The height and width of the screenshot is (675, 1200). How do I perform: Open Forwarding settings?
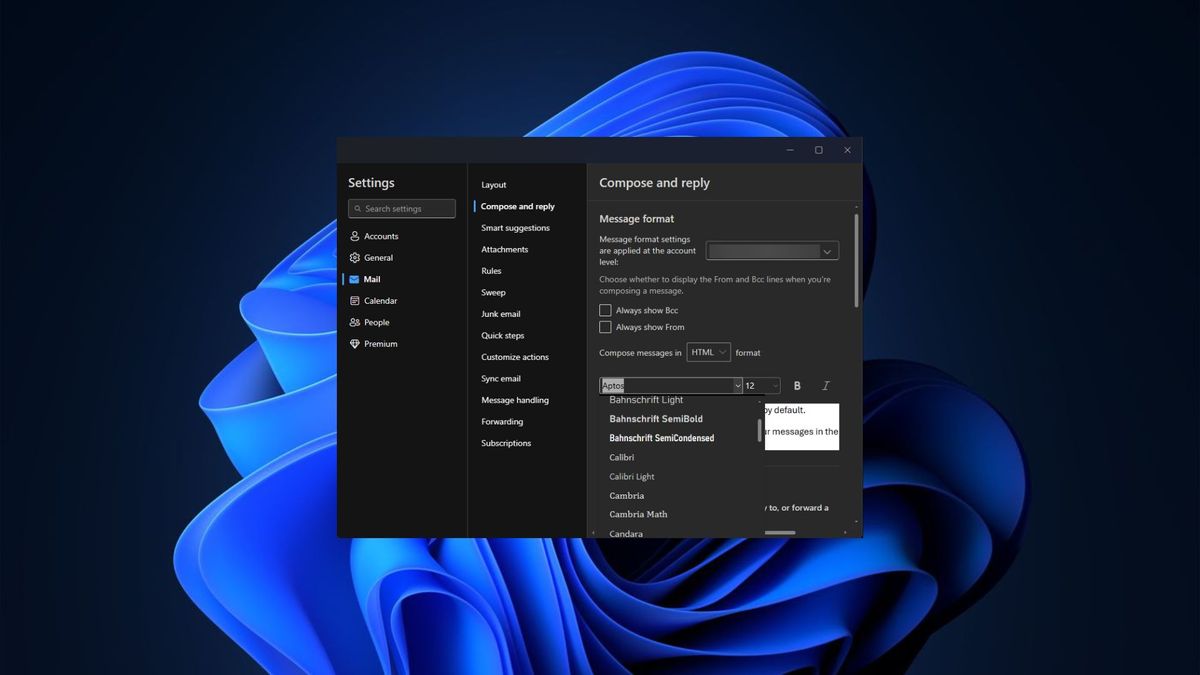(502, 422)
